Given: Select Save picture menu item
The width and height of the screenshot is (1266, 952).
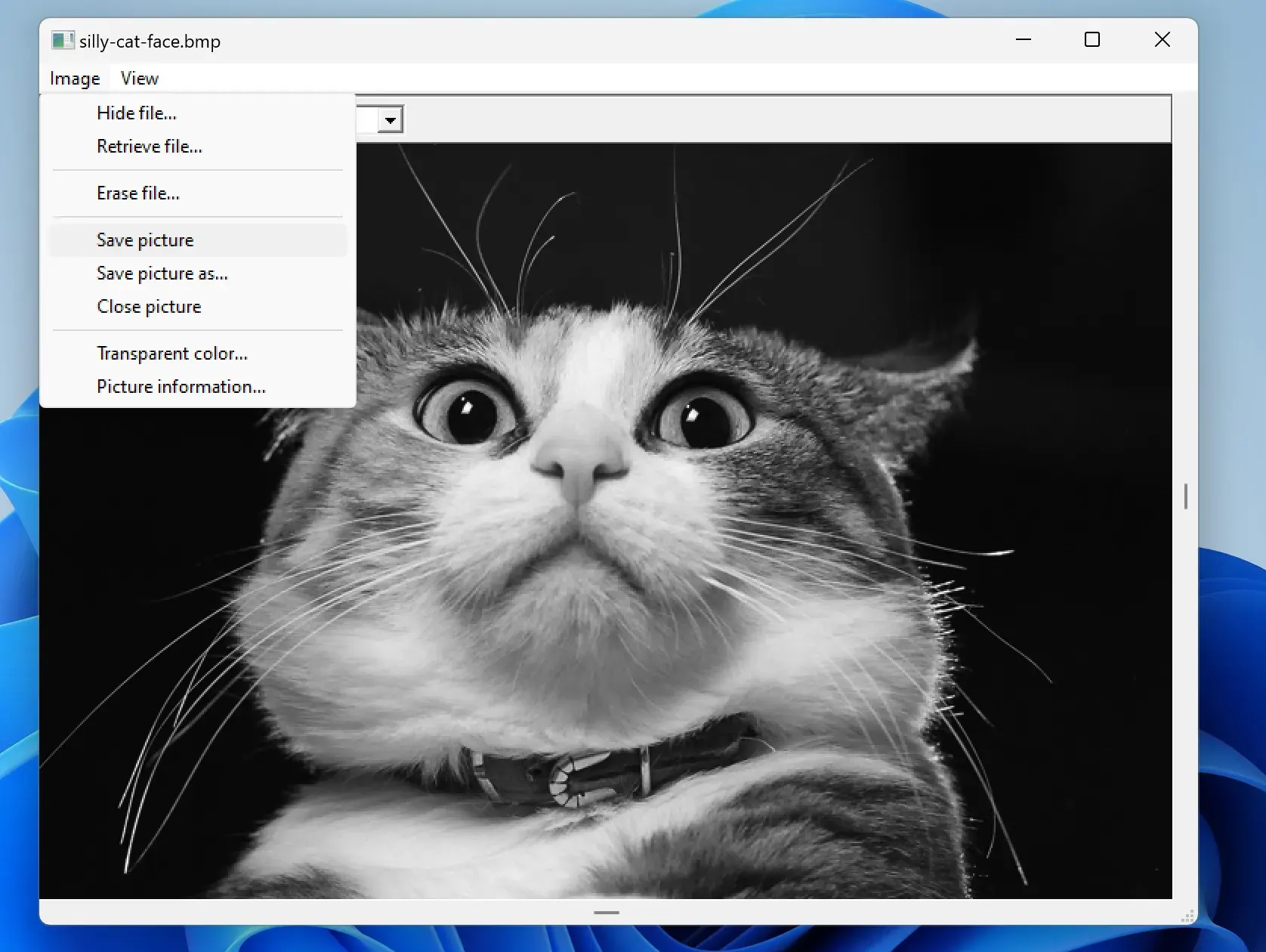Looking at the screenshot, I should pos(198,240).
